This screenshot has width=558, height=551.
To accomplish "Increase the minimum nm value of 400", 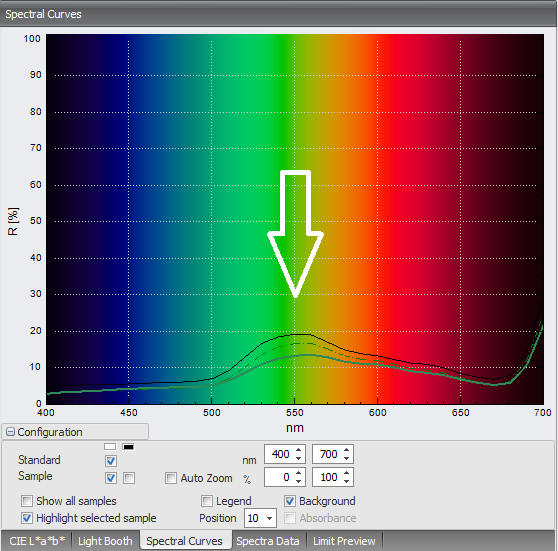I will tap(299, 450).
